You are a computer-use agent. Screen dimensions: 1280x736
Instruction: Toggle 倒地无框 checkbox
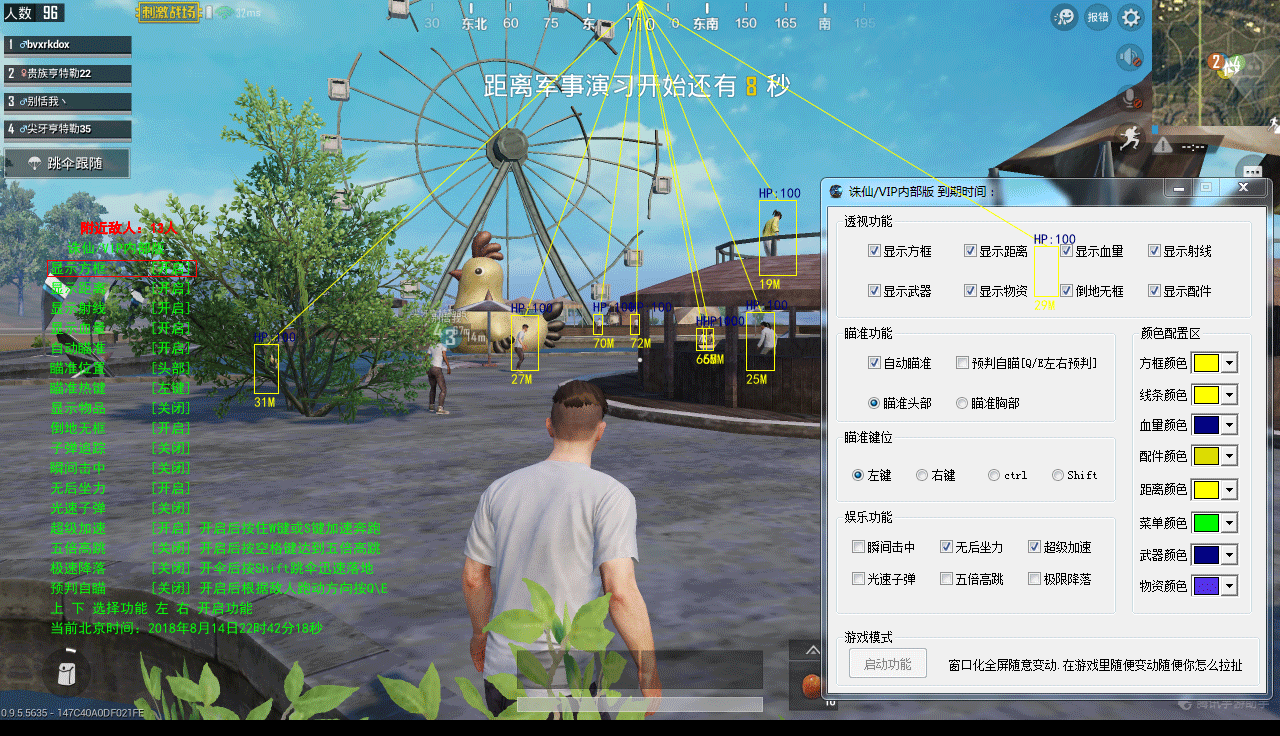pyautogui.click(x=1067, y=291)
